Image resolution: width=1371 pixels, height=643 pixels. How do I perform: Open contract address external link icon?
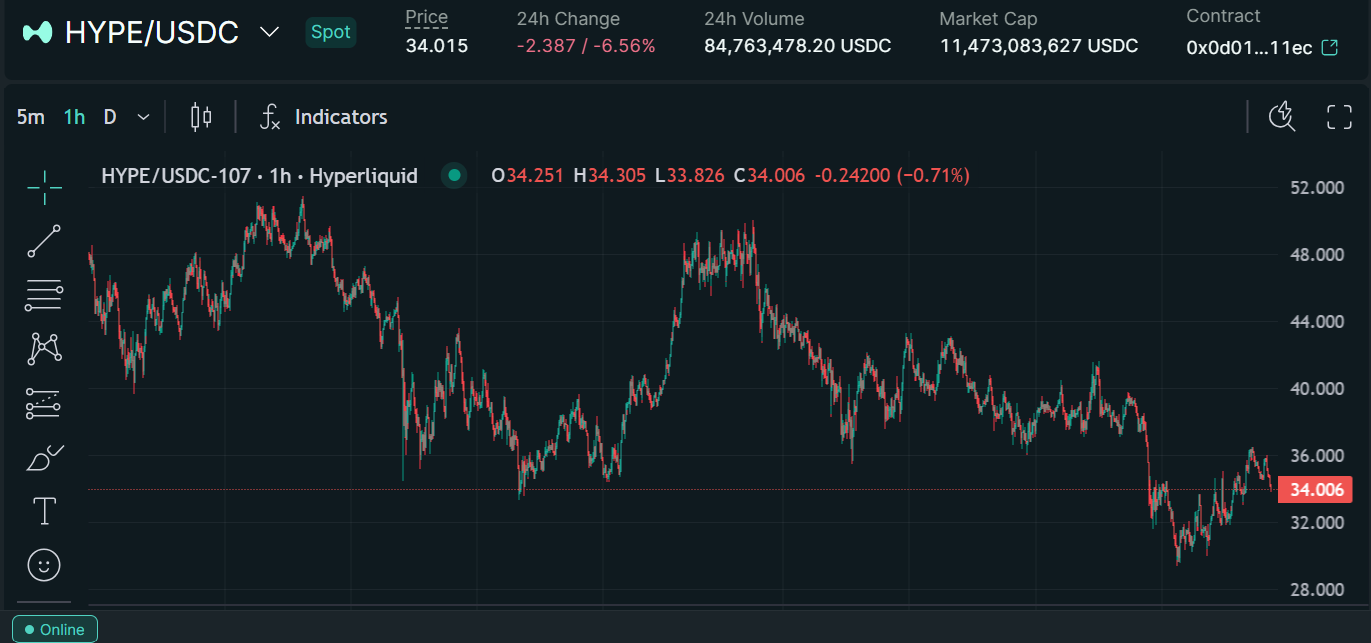click(x=1330, y=47)
